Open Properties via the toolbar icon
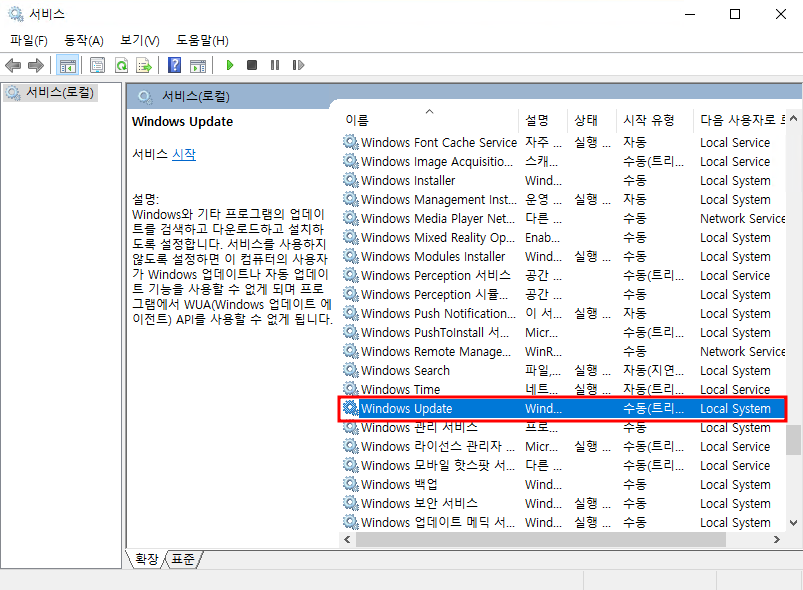803x590 pixels. coord(97,65)
